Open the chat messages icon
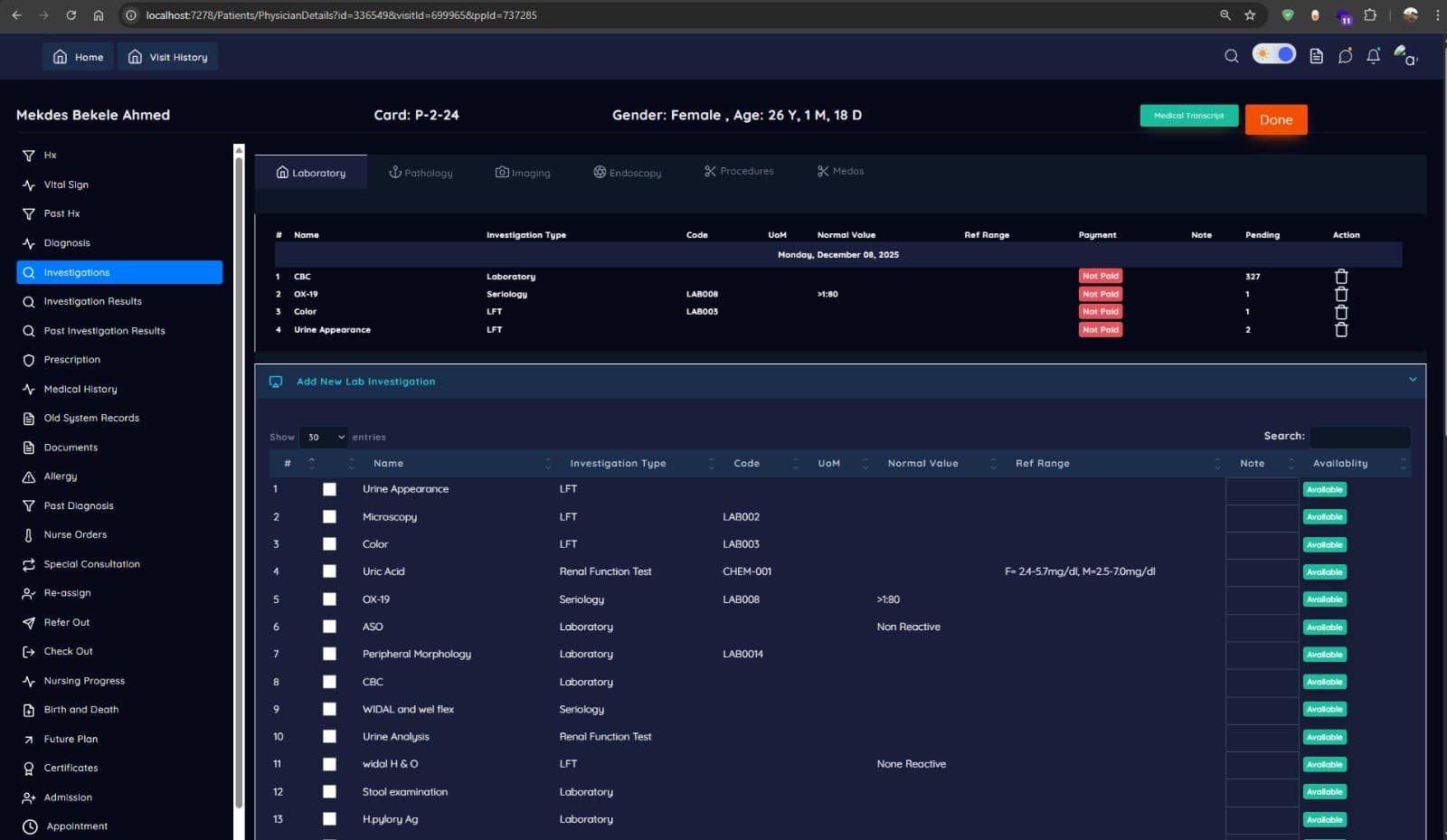This screenshot has height=840, width=1447. [x=1346, y=56]
